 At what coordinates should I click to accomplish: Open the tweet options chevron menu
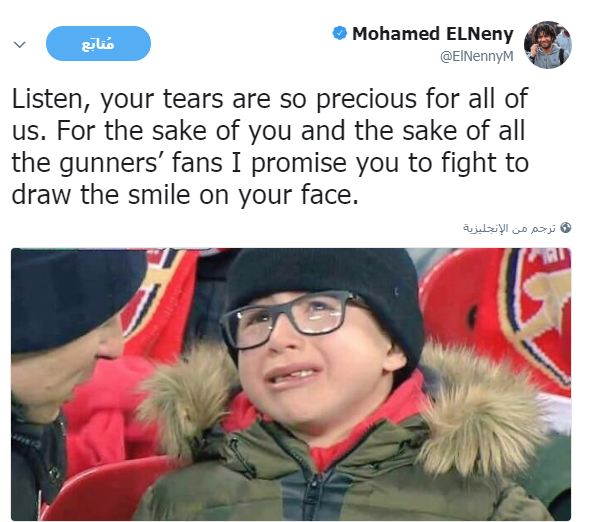[20, 44]
